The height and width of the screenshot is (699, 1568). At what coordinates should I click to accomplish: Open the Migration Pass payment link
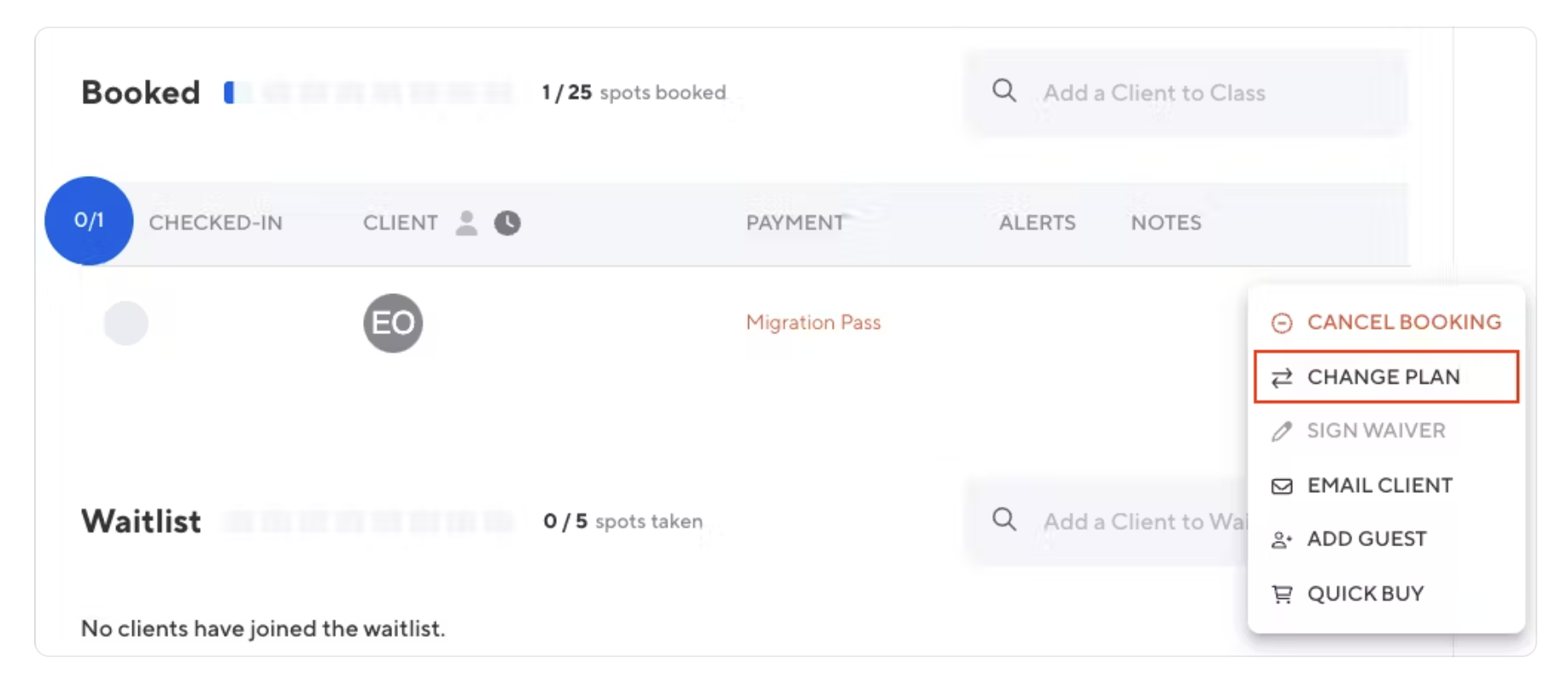[x=813, y=322]
